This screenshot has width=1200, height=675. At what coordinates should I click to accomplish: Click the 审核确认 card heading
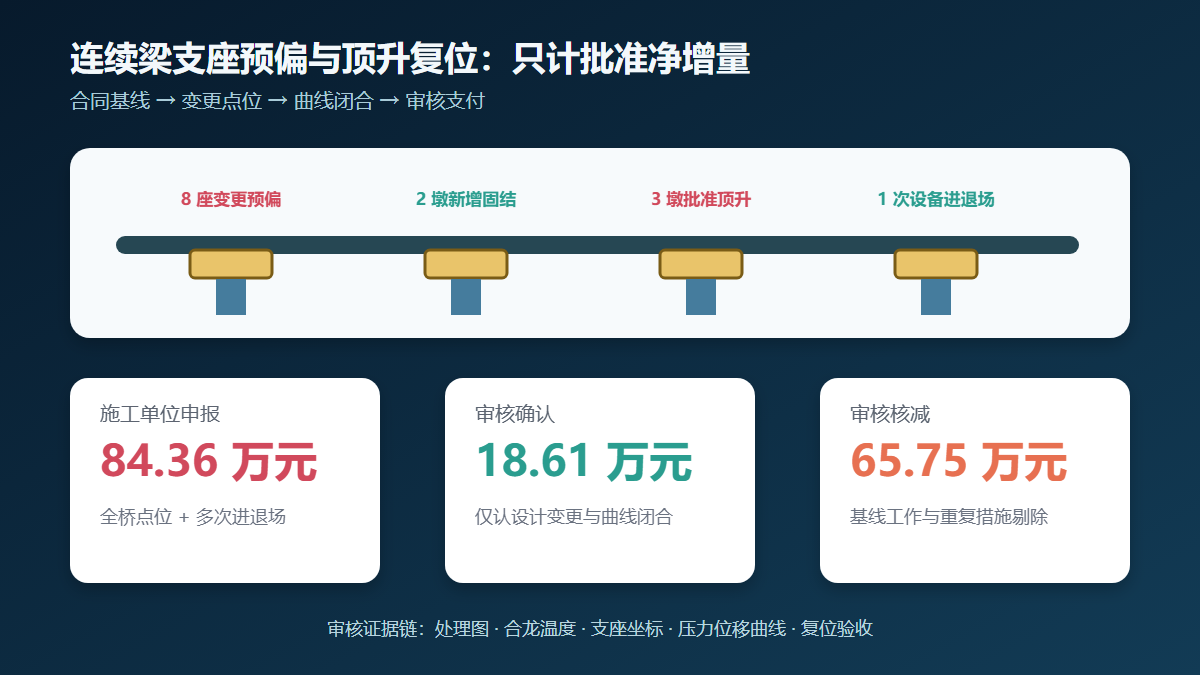coord(515,414)
